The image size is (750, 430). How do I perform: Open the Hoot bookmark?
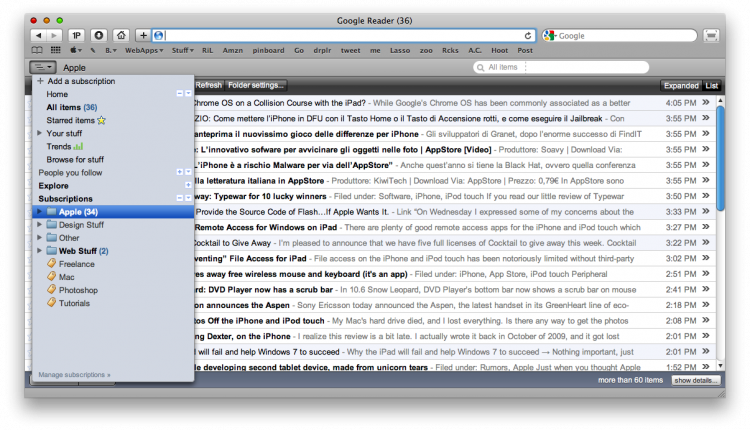(x=499, y=50)
